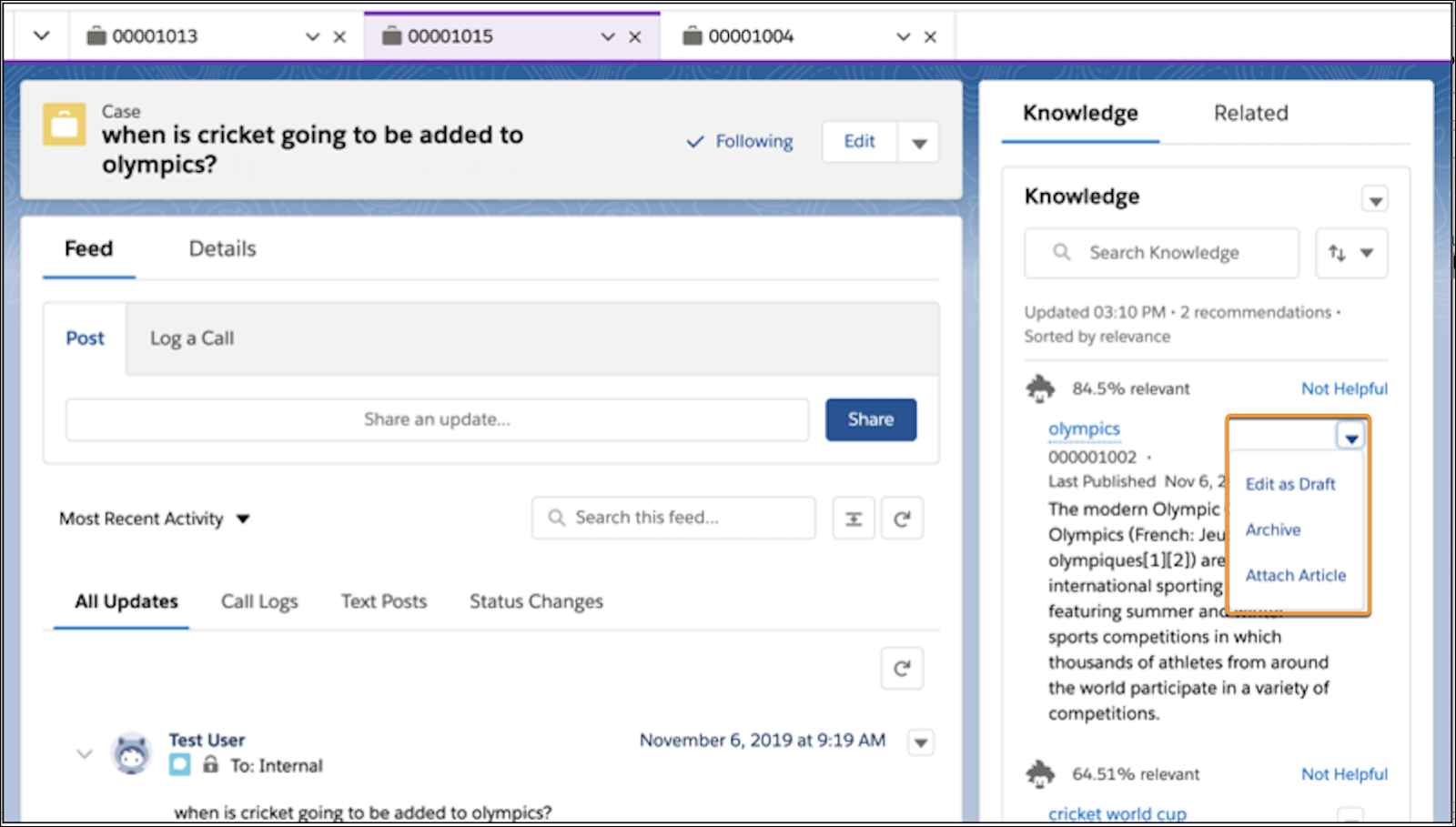Click the Share button
Viewport: 1456px width, 827px height.
(871, 419)
